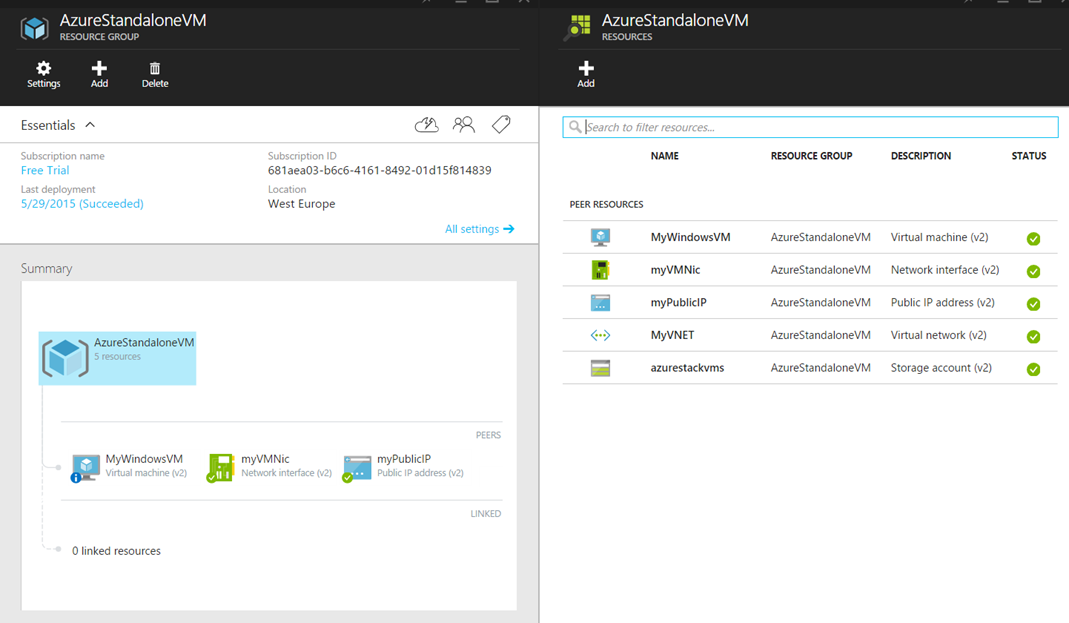Screen dimensions: 1069x623
Task: Click the MyVNET virtual network icon
Action: pyautogui.click(x=601, y=335)
